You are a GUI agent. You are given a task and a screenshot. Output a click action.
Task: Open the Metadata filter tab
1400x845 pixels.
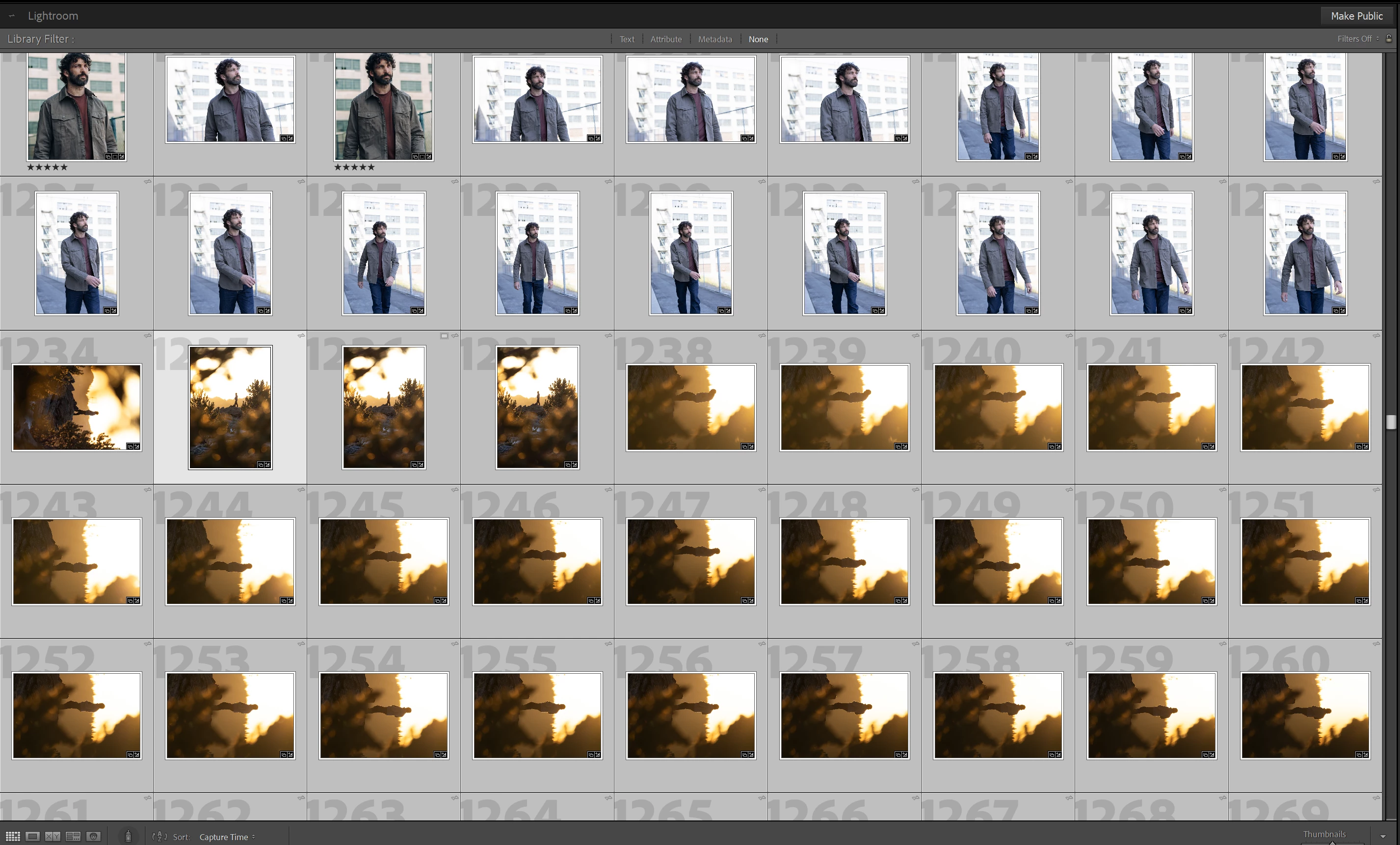click(x=715, y=39)
